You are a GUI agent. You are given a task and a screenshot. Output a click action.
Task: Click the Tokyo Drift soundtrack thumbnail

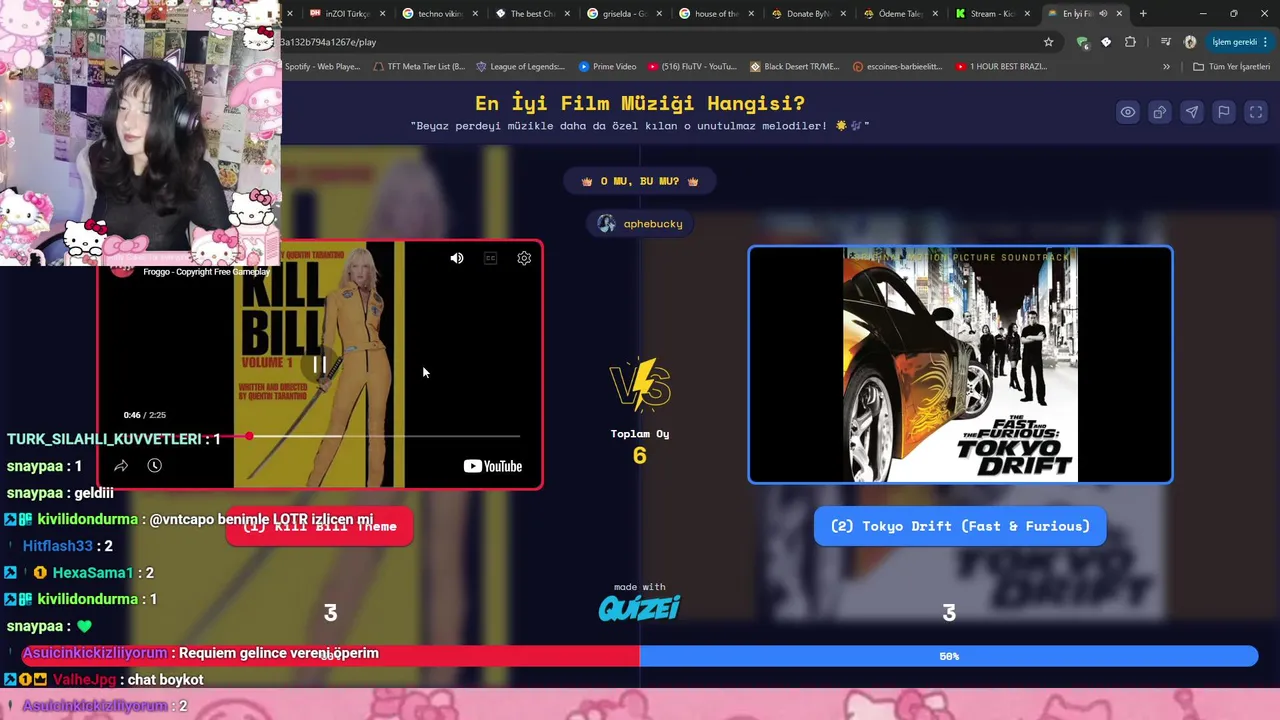tap(960, 365)
